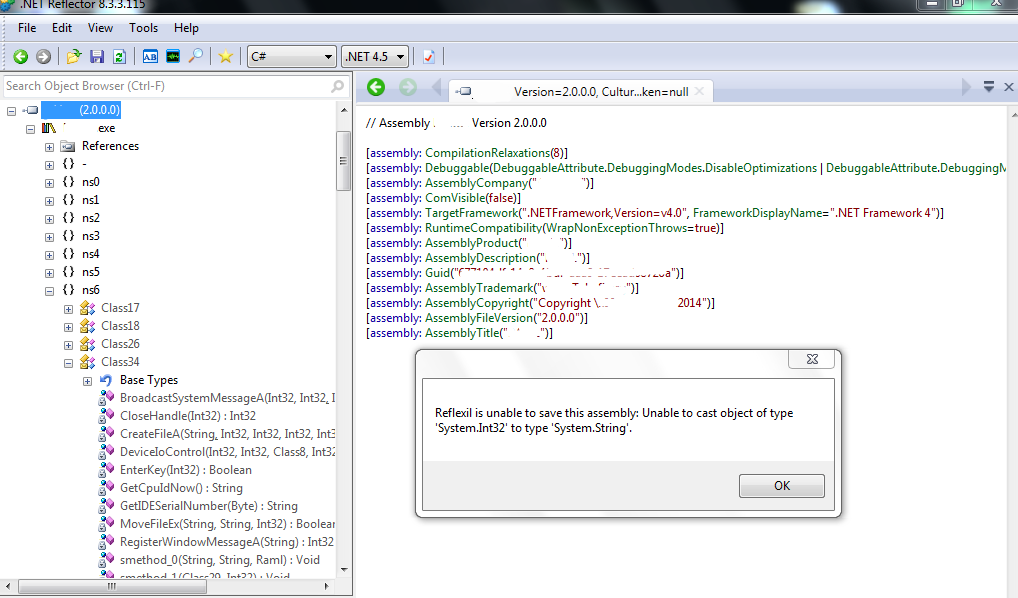Open the File menu
The image size is (1018, 598).
[27, 28]
